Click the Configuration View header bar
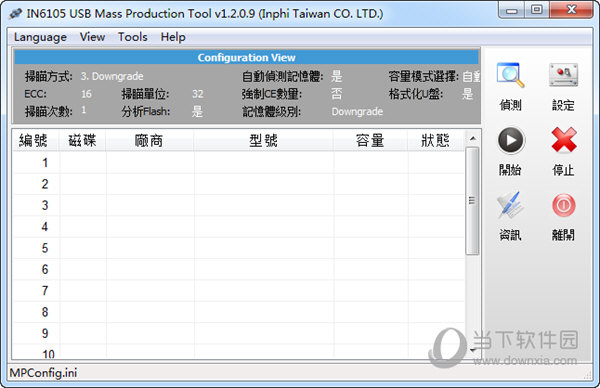The width and height of the screenshot is (600, 388). (246, 57)
